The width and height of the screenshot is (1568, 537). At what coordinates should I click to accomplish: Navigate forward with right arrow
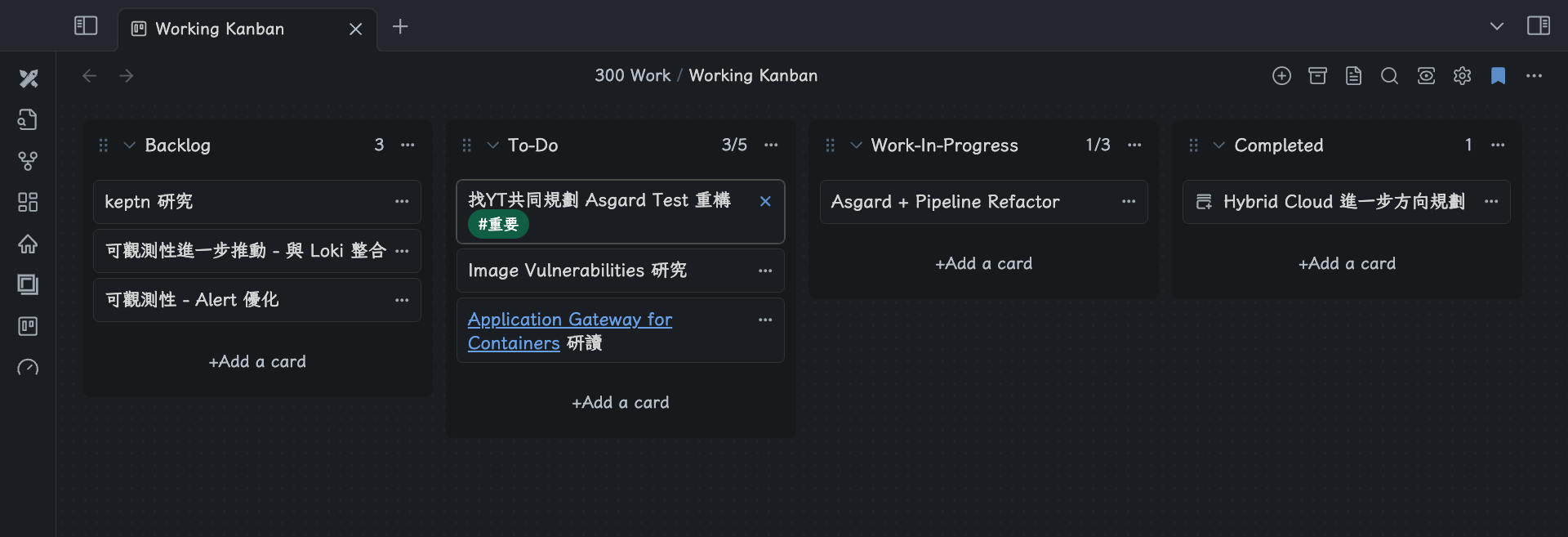pos(127,75)
